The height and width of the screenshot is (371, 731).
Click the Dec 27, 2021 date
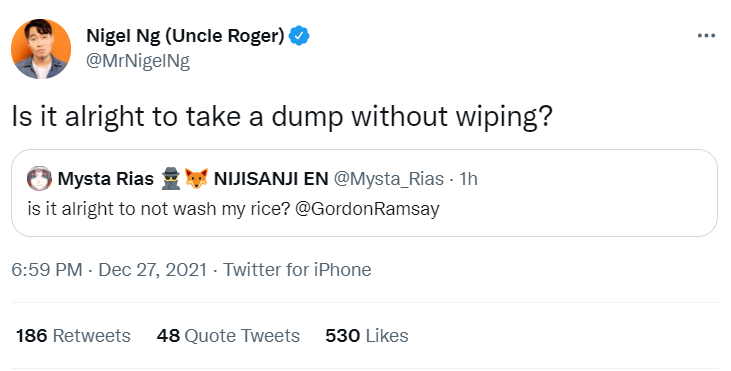pos(152,270)
